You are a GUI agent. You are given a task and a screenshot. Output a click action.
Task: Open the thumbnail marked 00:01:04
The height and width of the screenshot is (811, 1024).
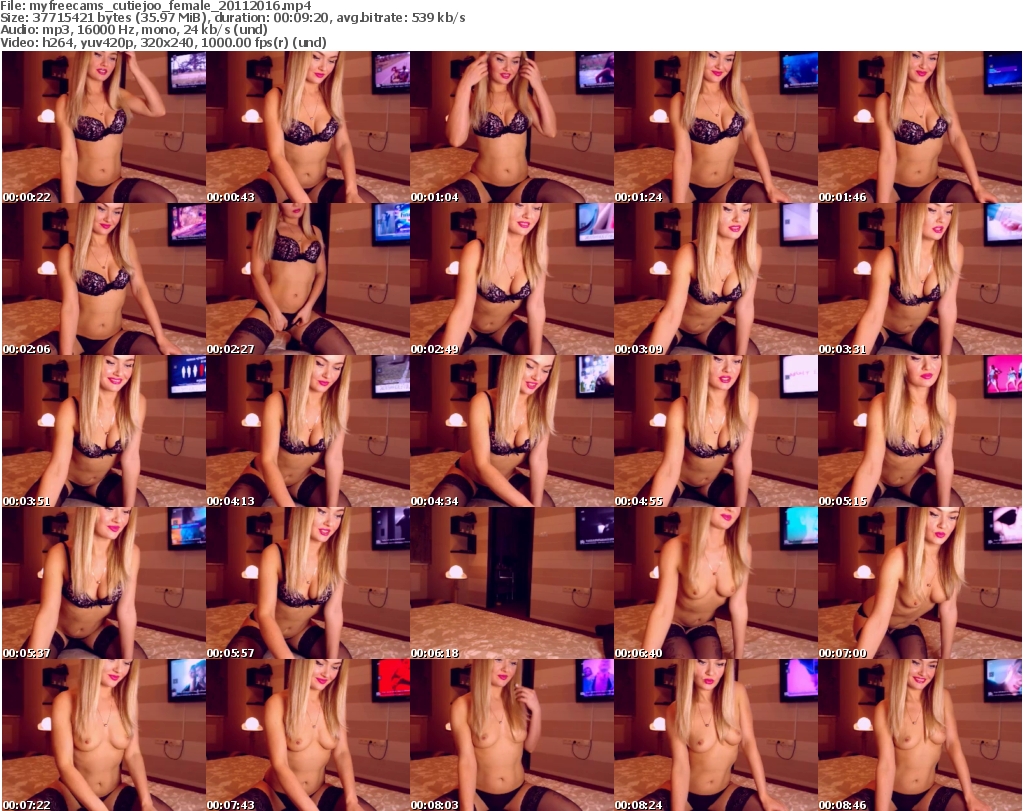pyautogui.click(x=511, y=127)
